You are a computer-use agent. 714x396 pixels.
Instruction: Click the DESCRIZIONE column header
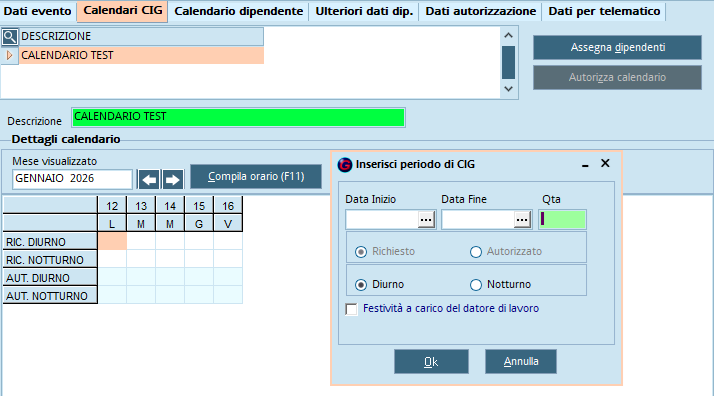pyautogui.click(x=141, y=37)
